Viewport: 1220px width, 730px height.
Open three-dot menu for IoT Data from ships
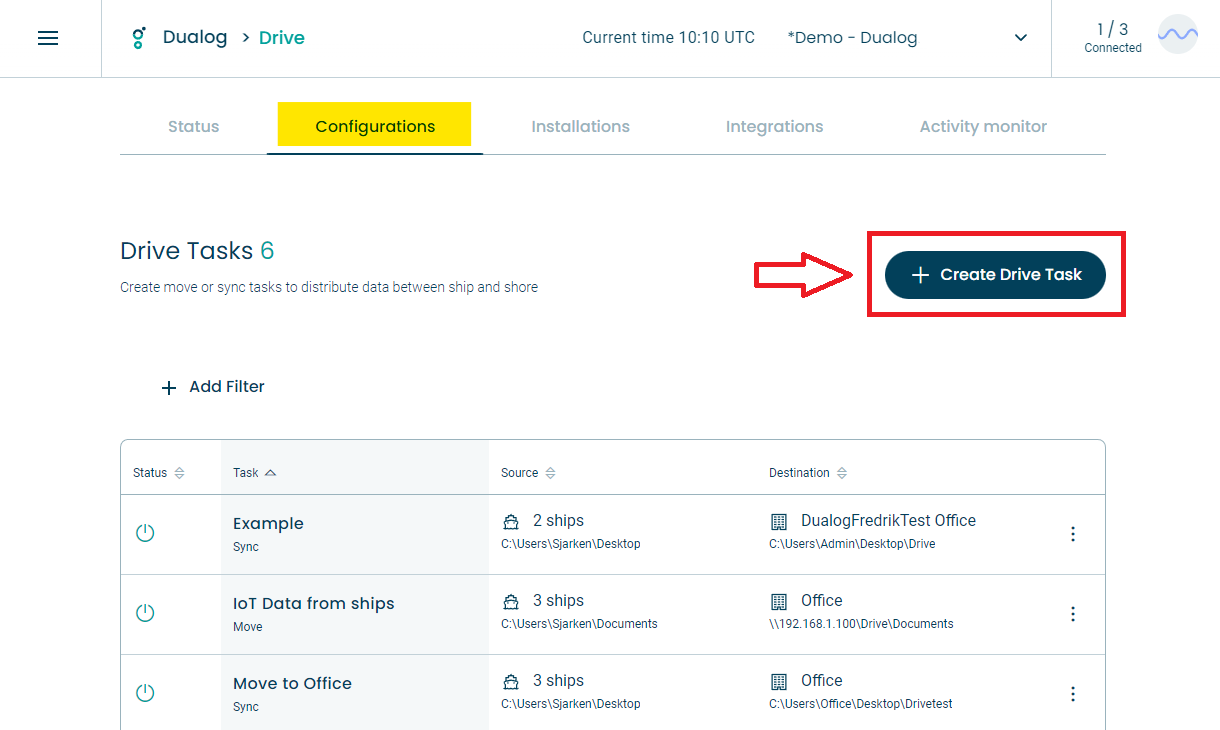1073,614
